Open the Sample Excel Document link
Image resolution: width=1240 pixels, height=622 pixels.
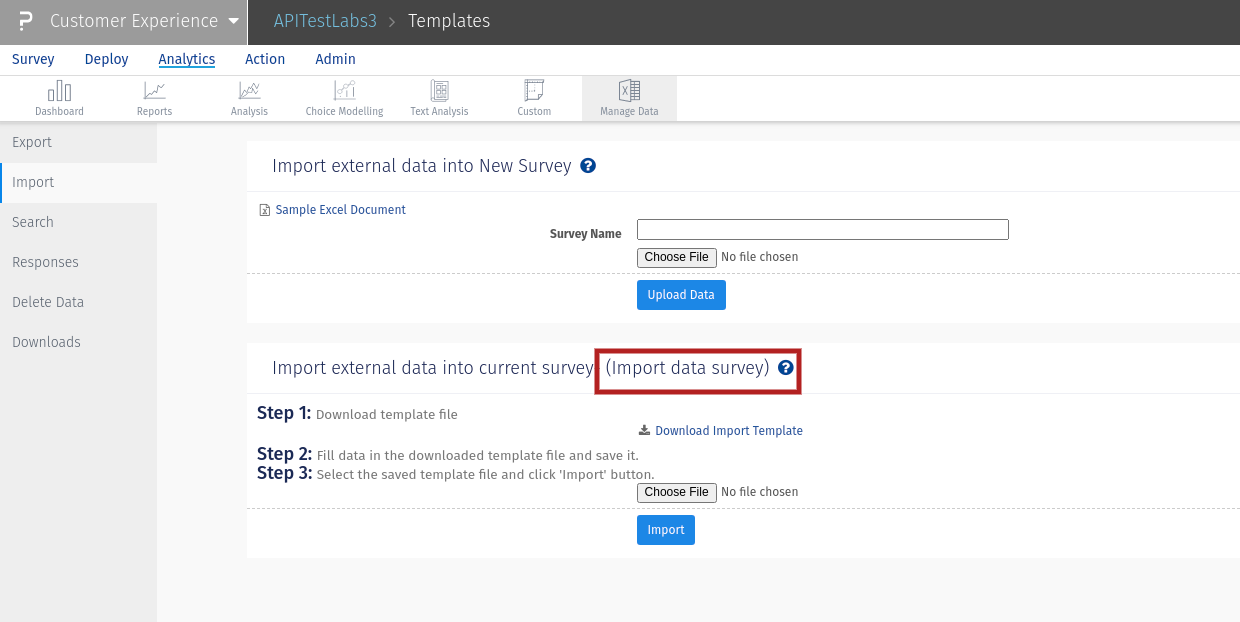[340, 210]
